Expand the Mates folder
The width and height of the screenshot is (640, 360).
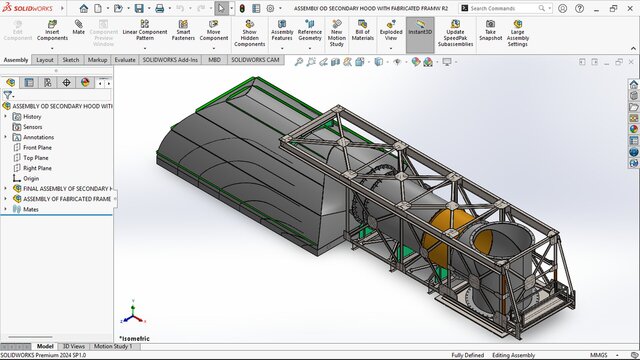[x=5, y=209]
